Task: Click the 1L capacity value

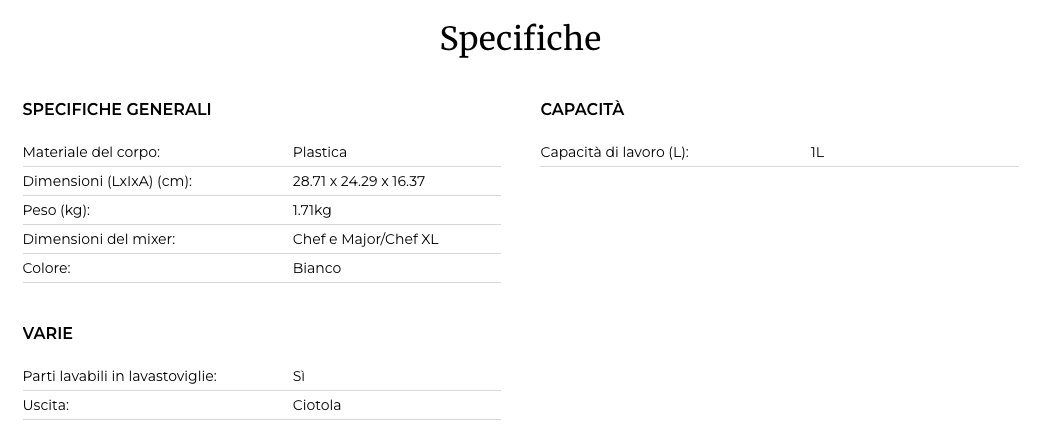Action: point(817,153)
